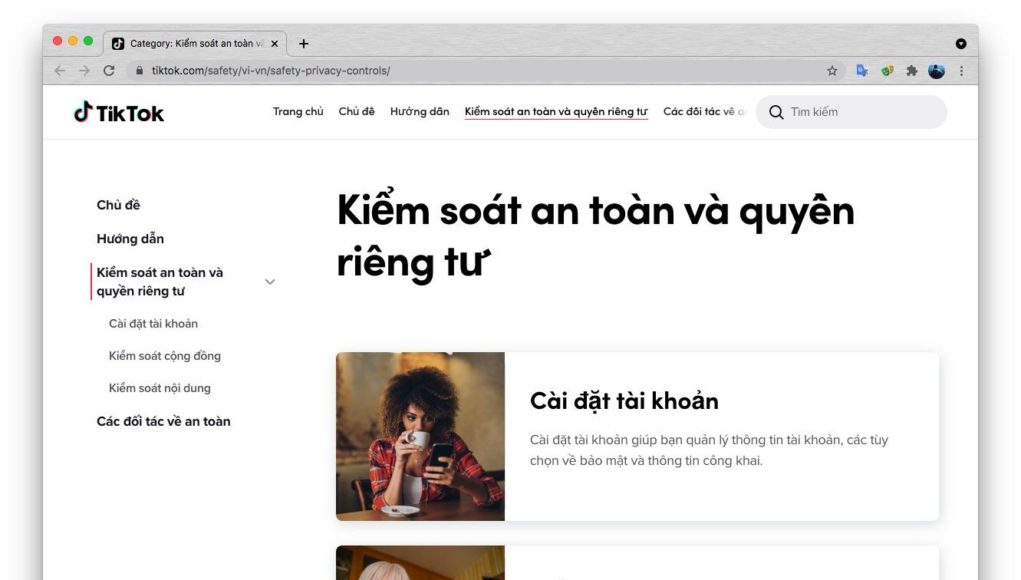Click the TikTok logo
Image resolution: width=1021 pixels, height=580 pixels.
pyautogui.click(x=119, y=113)
